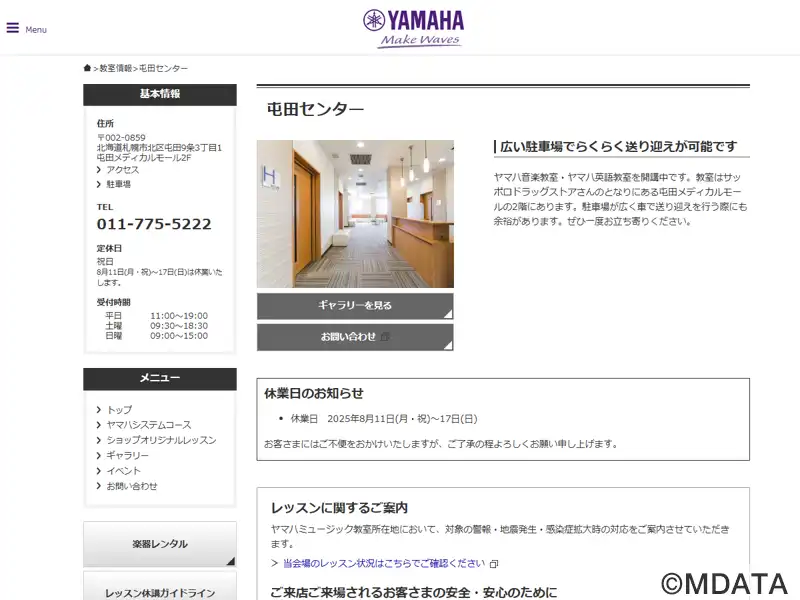The width and height of the screenshot is (800, 600).
Task: Click the 休業日のお知らせ heading
Action: [x=314, y=393]
